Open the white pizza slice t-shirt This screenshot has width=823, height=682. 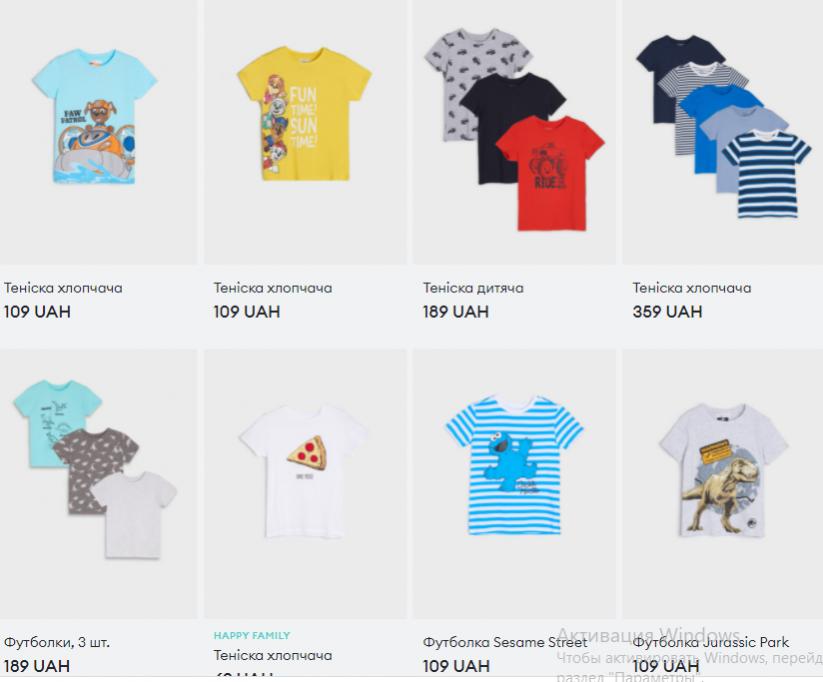coord(304,471)
